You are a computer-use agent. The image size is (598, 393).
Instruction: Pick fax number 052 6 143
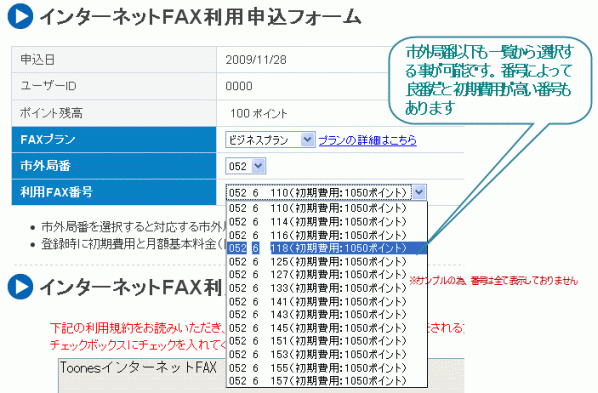tap(327, 314)
